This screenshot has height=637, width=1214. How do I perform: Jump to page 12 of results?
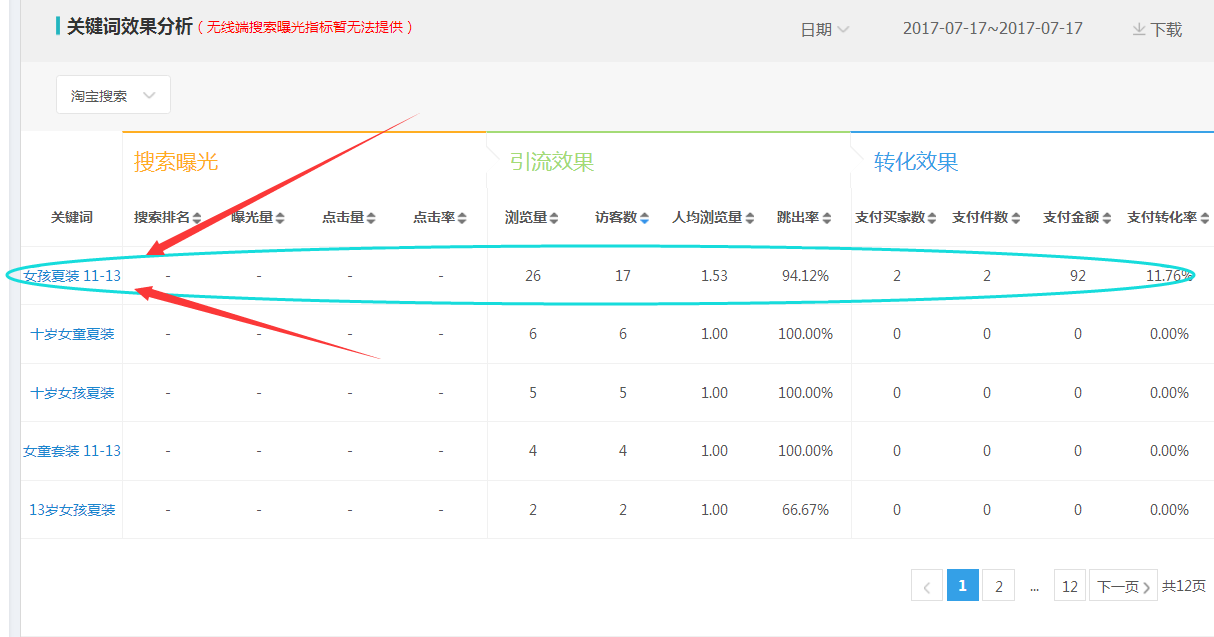coord(1069,586)
